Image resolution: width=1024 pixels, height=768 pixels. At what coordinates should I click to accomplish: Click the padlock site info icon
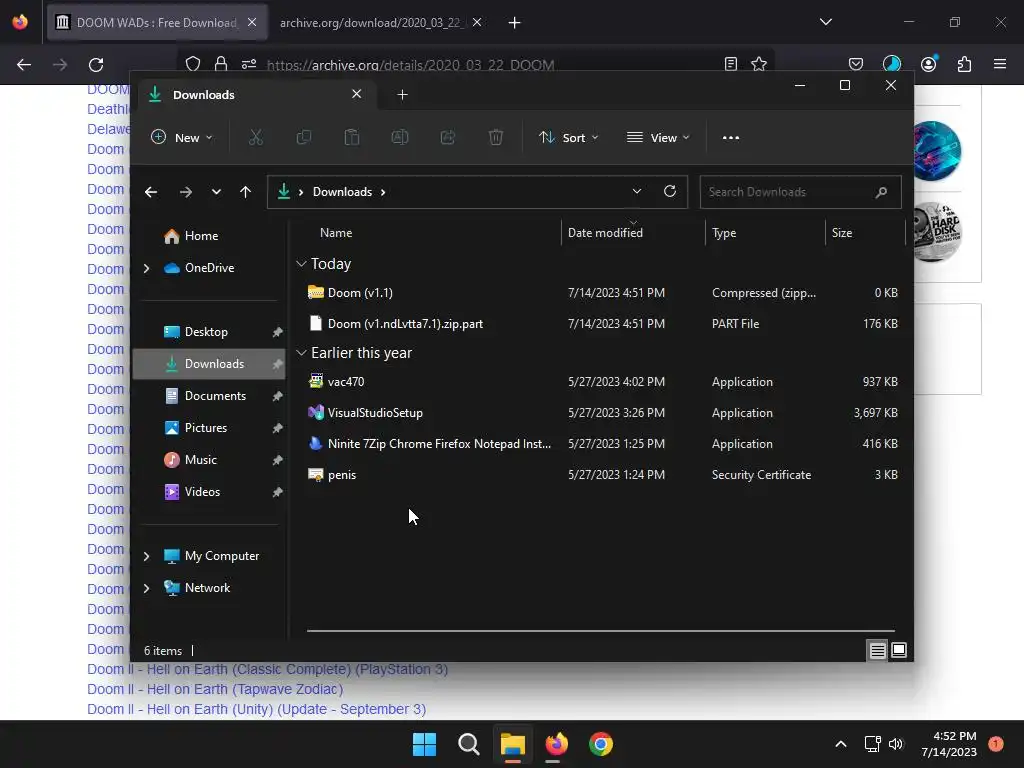[221, 64]
